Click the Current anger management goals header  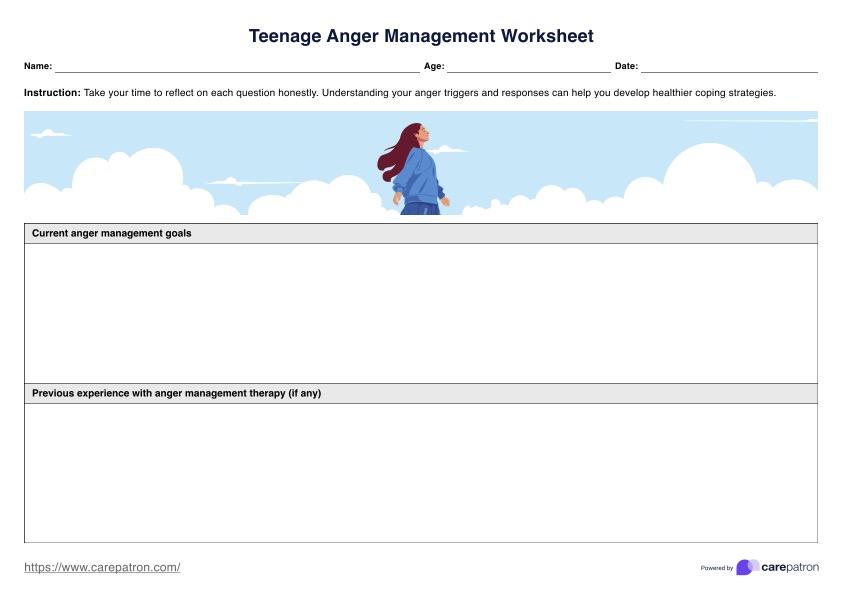(x=112, y=233)
